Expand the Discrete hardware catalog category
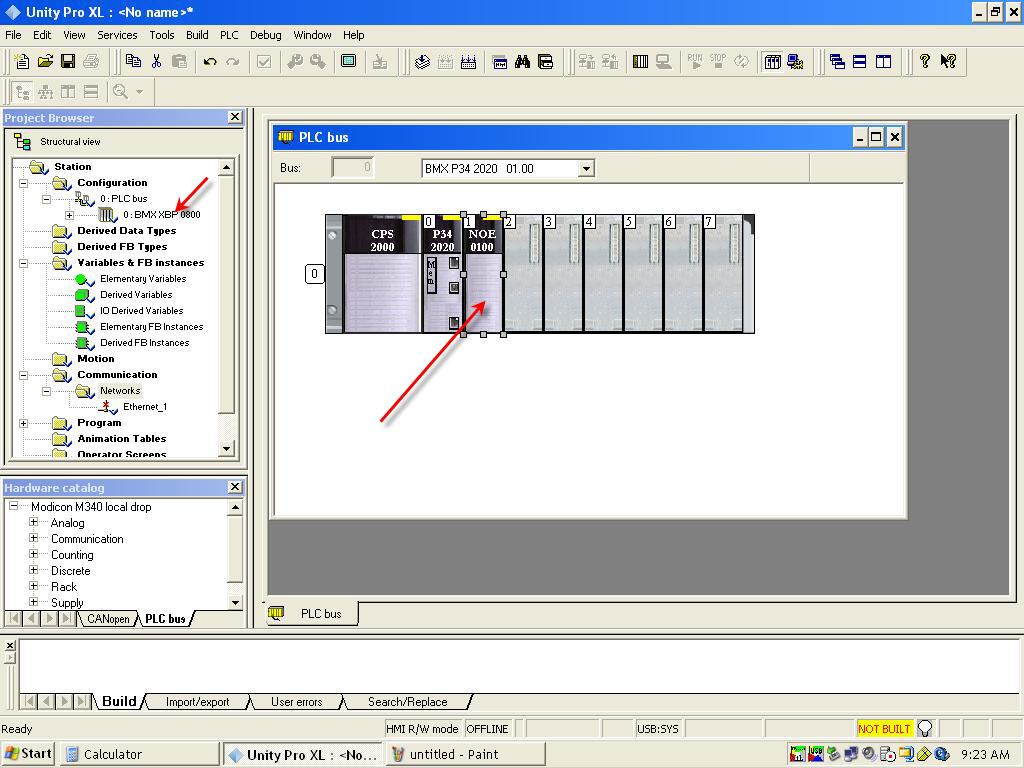The width and height of the screenshot is (1024, 768). pyautogui.click(x=33, y=570)
